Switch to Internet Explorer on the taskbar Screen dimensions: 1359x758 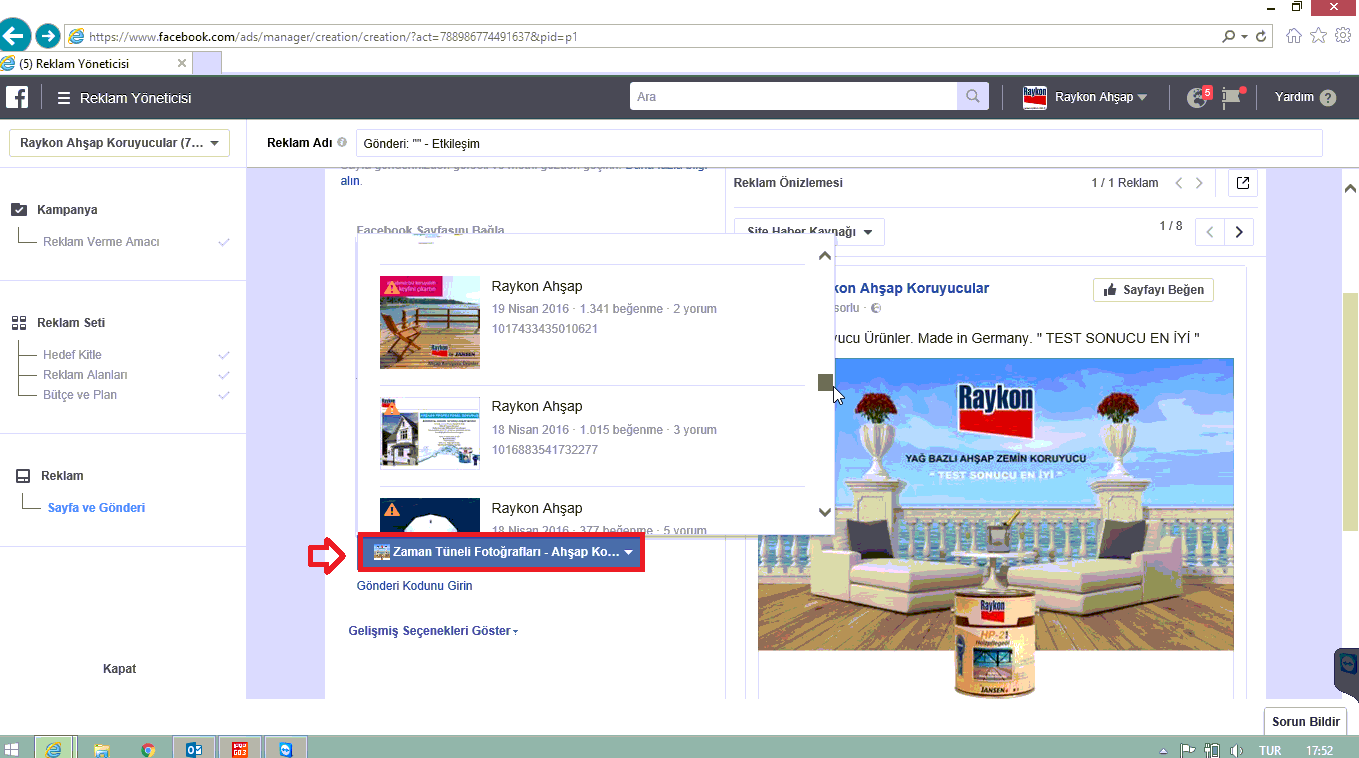pos(54,748)
